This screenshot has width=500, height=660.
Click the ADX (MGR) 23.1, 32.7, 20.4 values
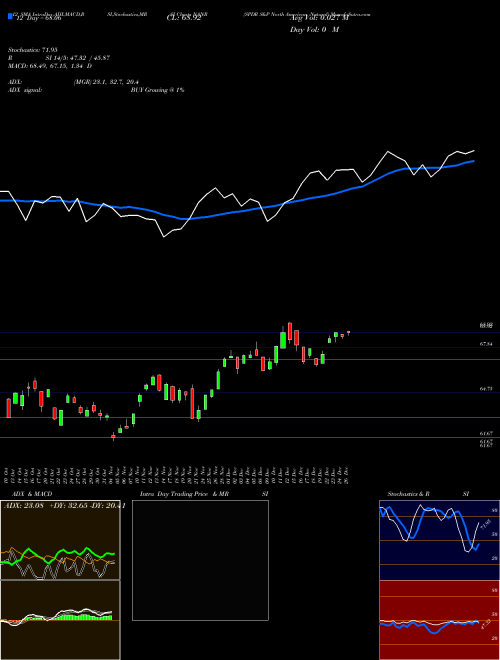pyautogui.click(x=106, y=82)
